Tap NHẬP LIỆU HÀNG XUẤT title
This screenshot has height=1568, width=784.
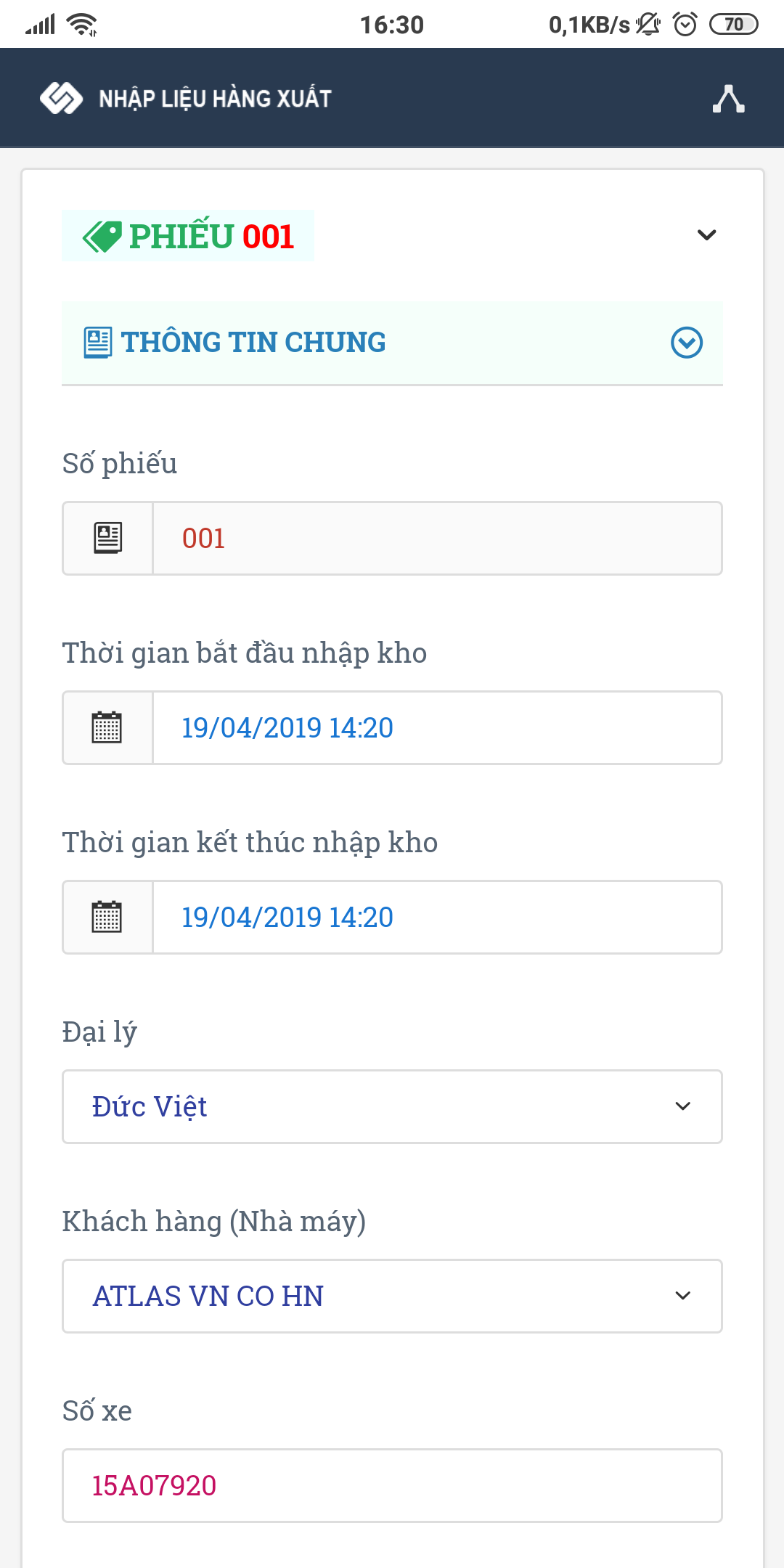pyautogui.click(x=215, y=99)
